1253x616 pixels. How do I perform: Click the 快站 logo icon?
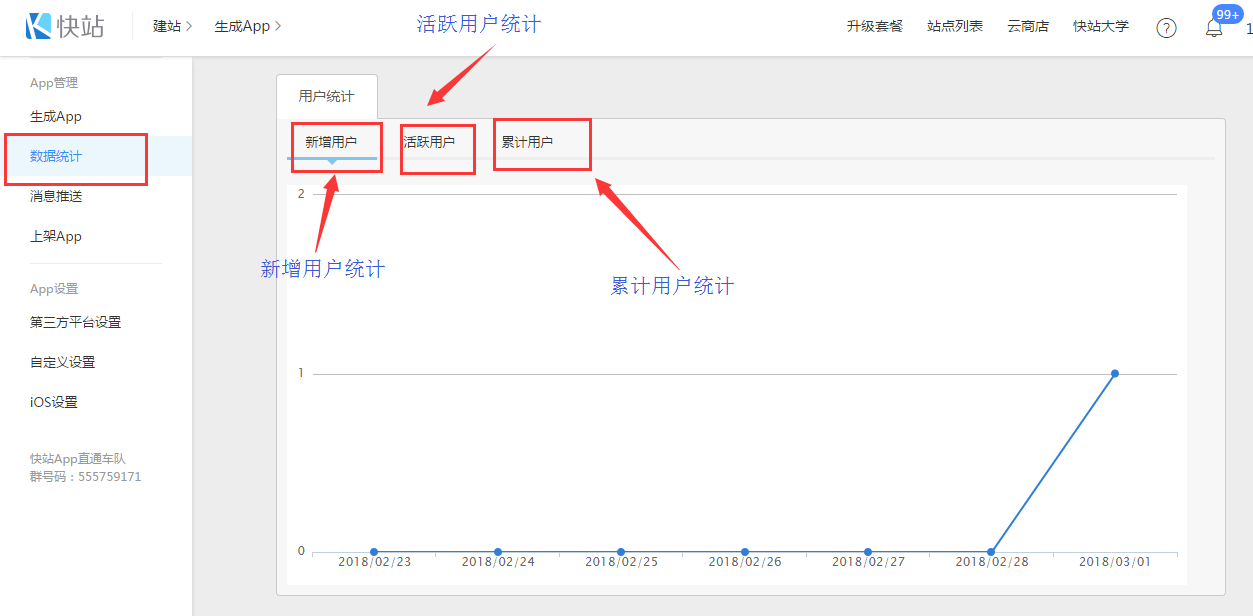coord(39,27)
